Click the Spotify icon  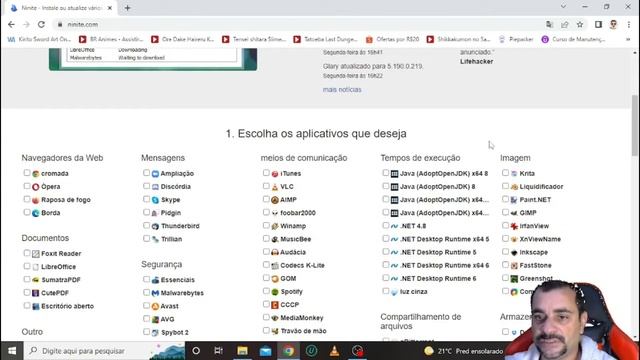(275, 292)
